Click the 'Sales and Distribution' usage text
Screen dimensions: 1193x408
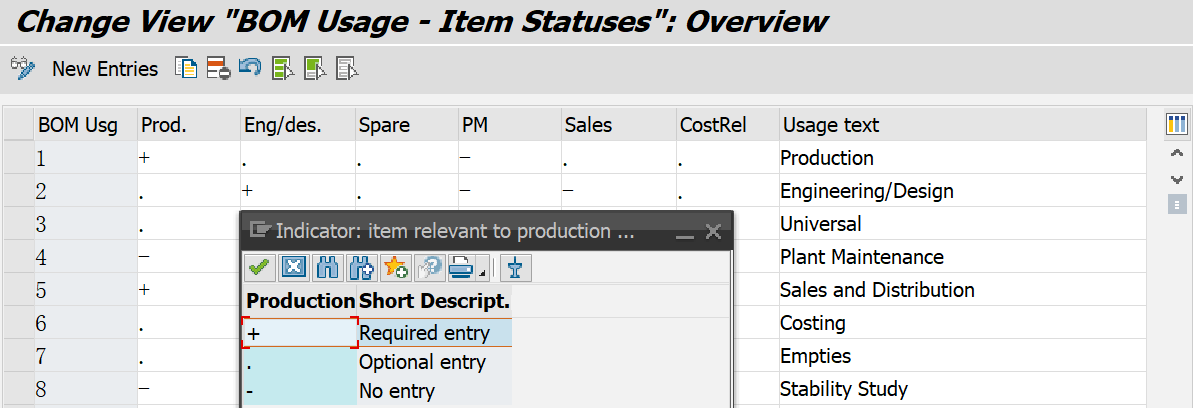[877, 290]
